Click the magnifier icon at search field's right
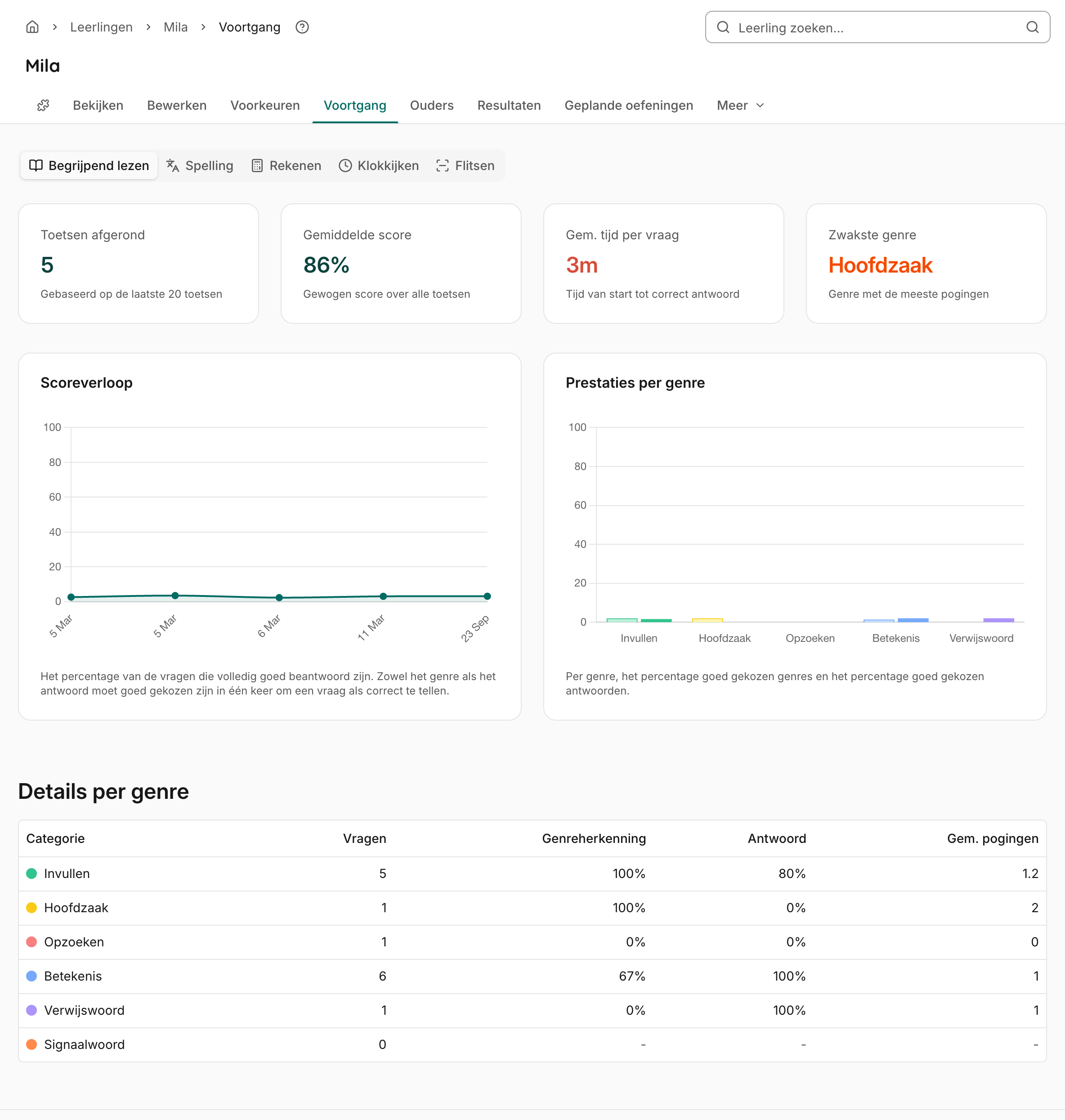The height and width of the screenshot is (1120, 1065). [x=1032, y=27]
